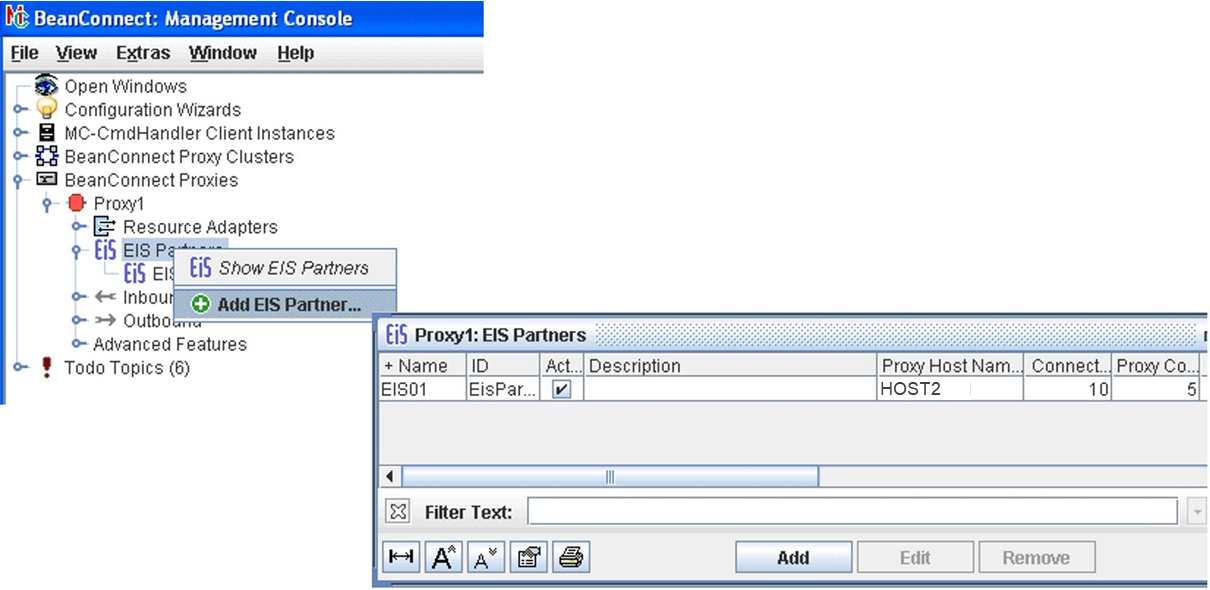1210x590 pixels.
Task: Open the Filter Text dropdown arrow
Action: click(x=1196, y=512)
